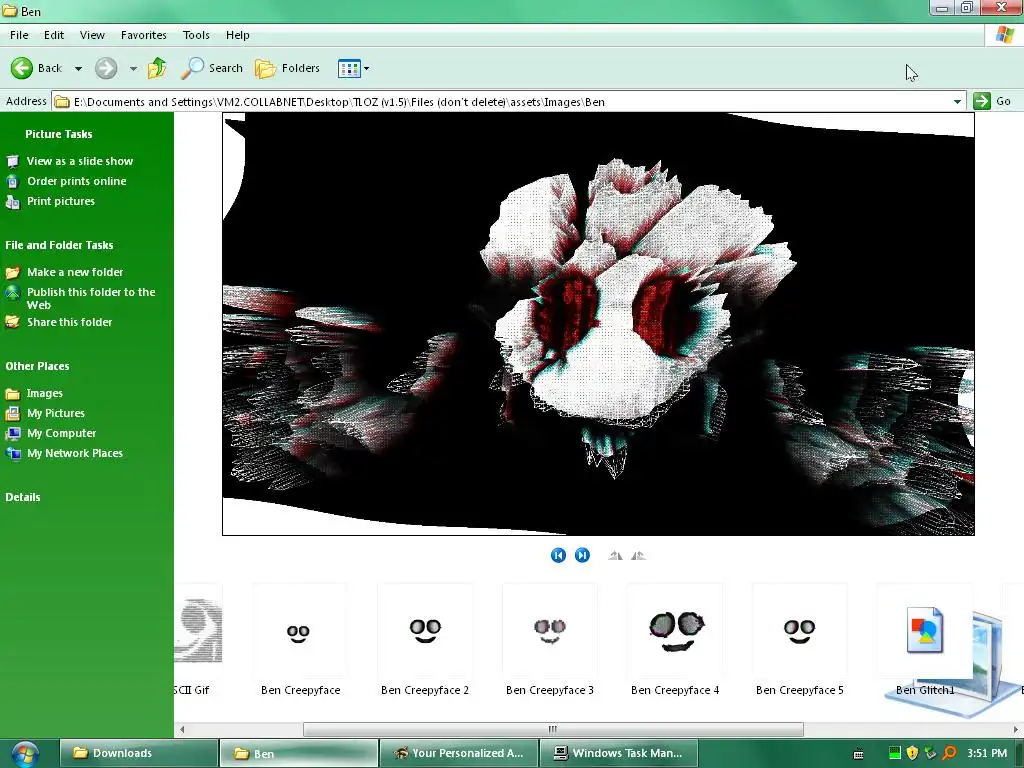Screen dimensions: 1024x768
Task: Switch to Ben taskbar button
Action: pos(298,753)
